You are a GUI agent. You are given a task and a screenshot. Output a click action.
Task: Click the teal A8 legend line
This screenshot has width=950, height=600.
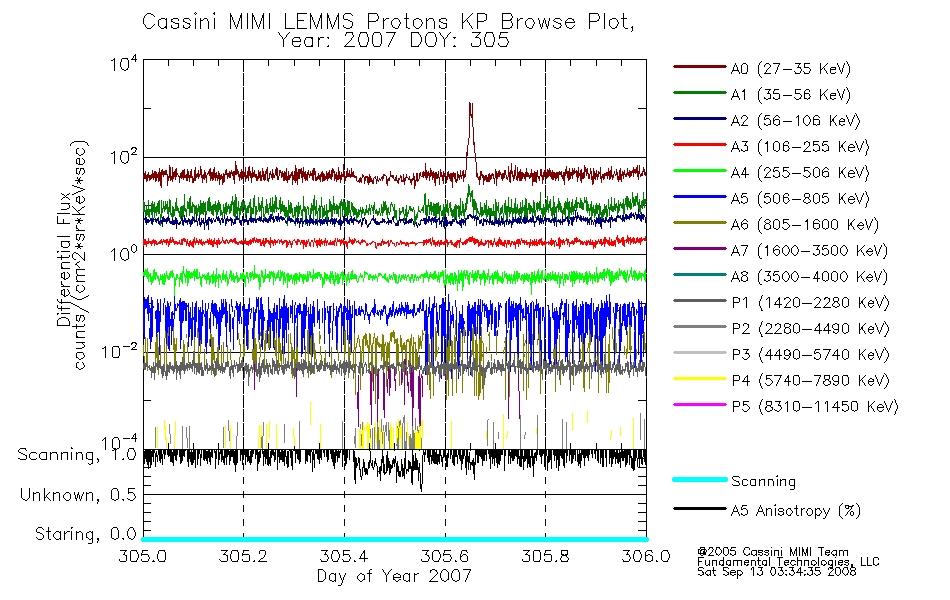[699, 275]
